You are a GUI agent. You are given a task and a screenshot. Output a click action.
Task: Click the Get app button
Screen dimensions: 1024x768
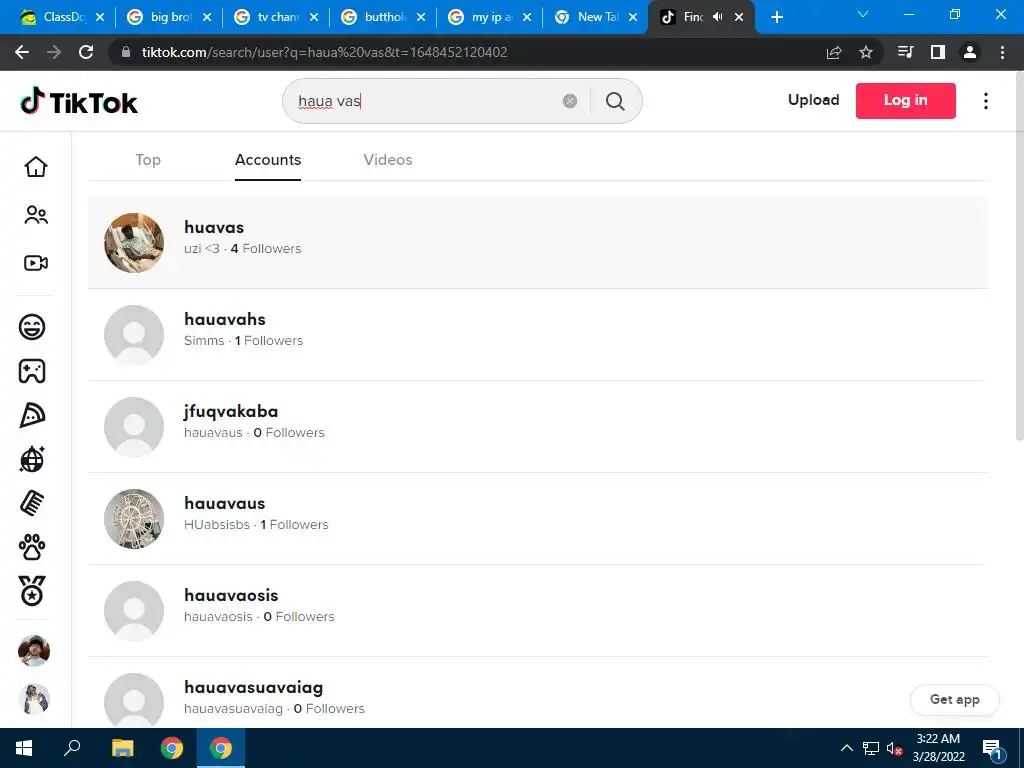(954, 699)
